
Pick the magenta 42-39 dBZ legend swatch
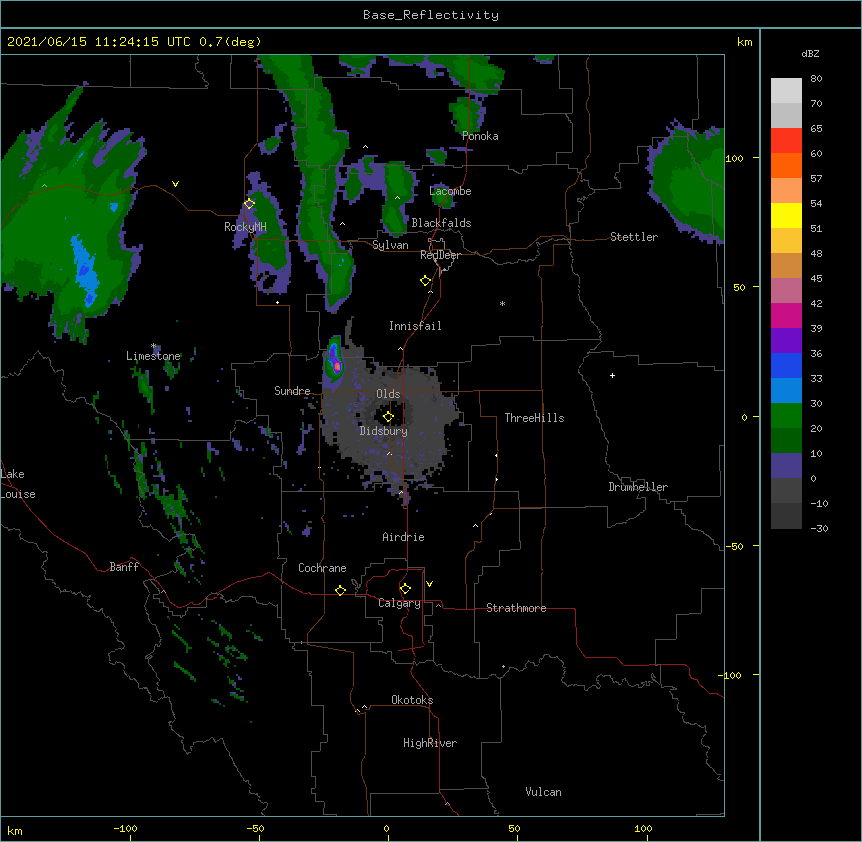click(x=786, y=316)
